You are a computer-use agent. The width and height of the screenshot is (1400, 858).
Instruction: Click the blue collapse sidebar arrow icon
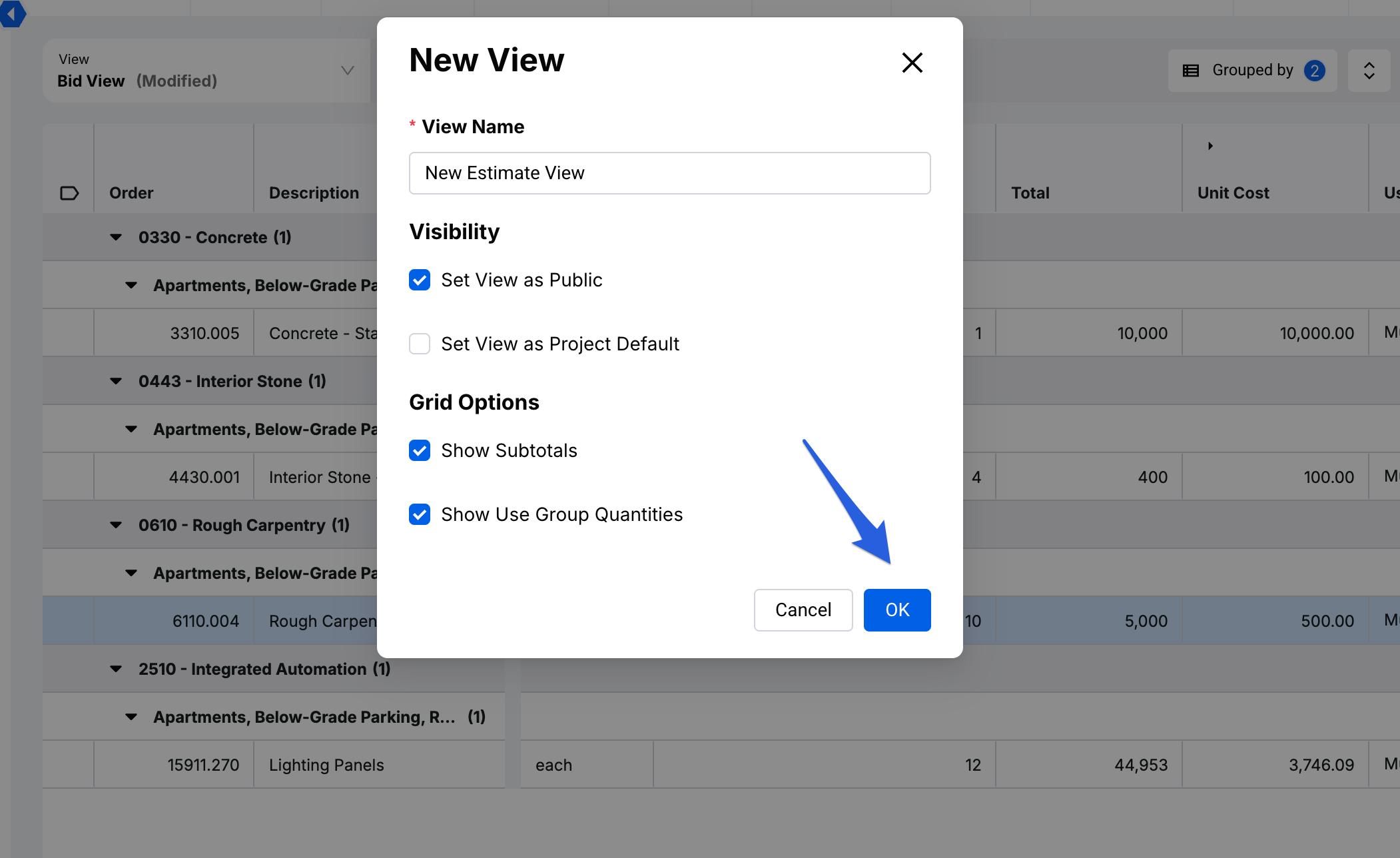point(12,13)
